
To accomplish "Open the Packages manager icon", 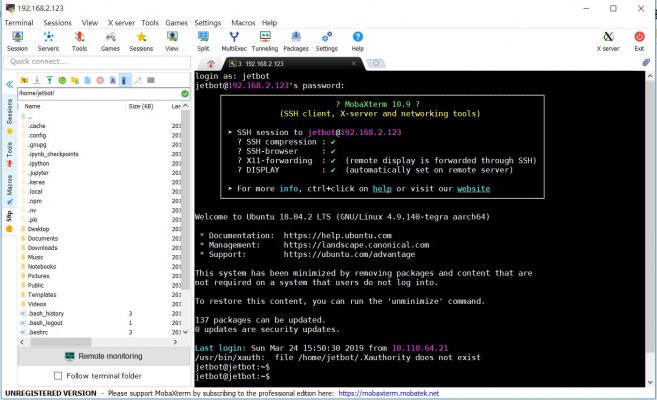I will 296,40.
